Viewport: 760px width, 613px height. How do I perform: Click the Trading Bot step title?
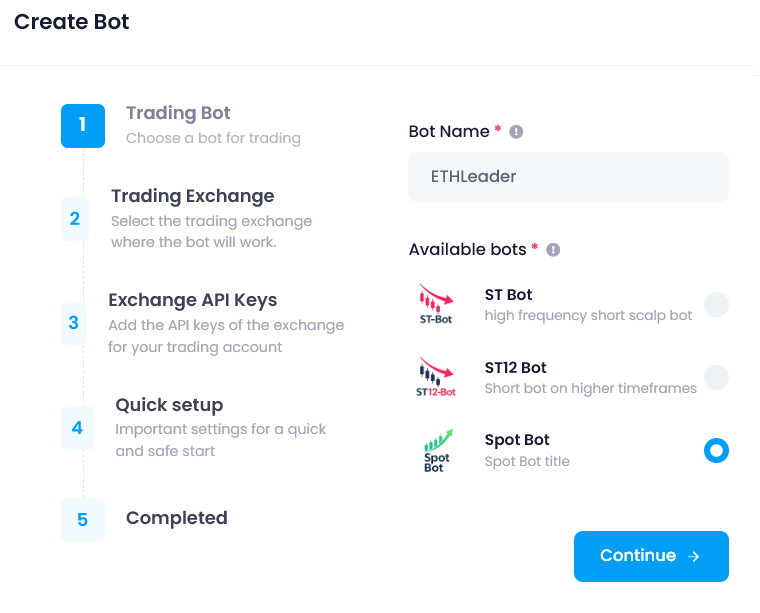coord(178,113)
